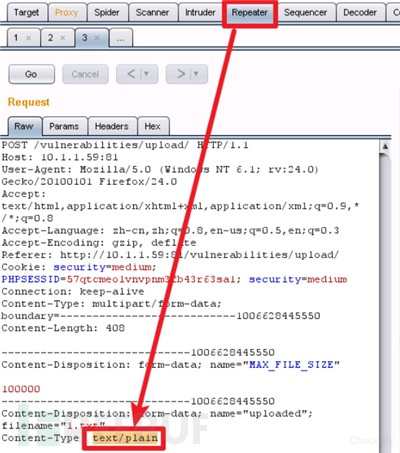Select Repeater request tab 2
The image size is (400, 453).
[x=50, y=38]
